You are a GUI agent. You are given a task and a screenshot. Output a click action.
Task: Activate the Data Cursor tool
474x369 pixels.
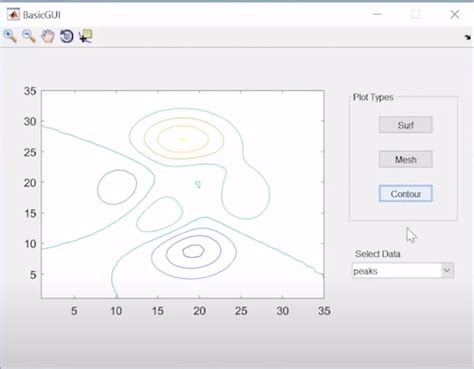tap(85, 36)
